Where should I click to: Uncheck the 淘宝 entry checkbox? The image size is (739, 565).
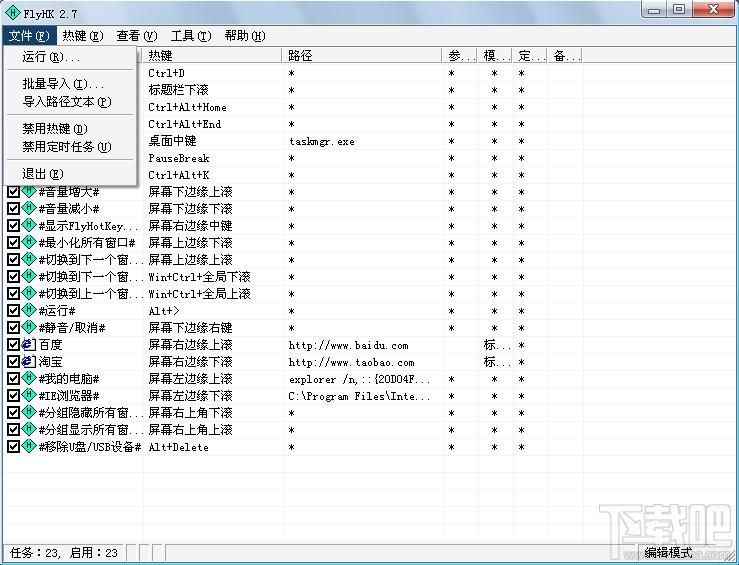tap(14, 362)
